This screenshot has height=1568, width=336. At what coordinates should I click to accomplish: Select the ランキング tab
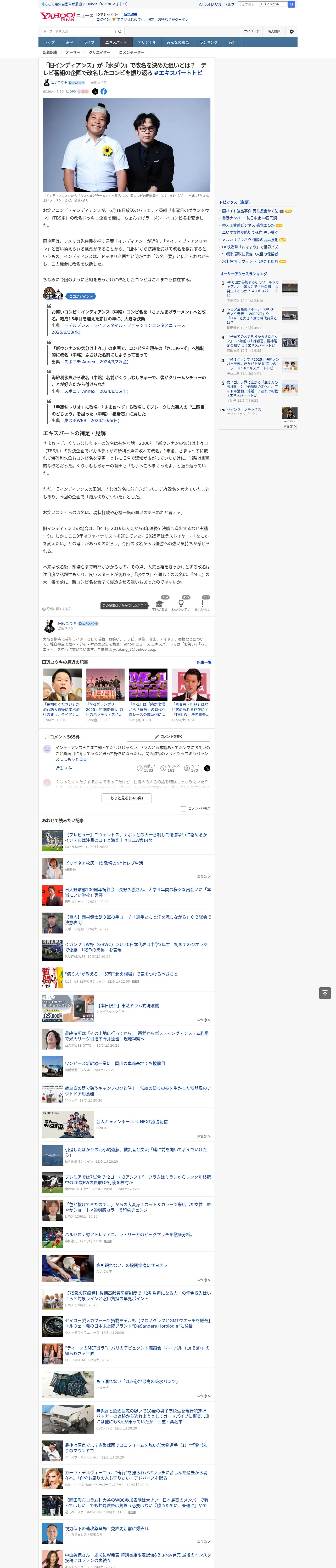pos(209,43)
